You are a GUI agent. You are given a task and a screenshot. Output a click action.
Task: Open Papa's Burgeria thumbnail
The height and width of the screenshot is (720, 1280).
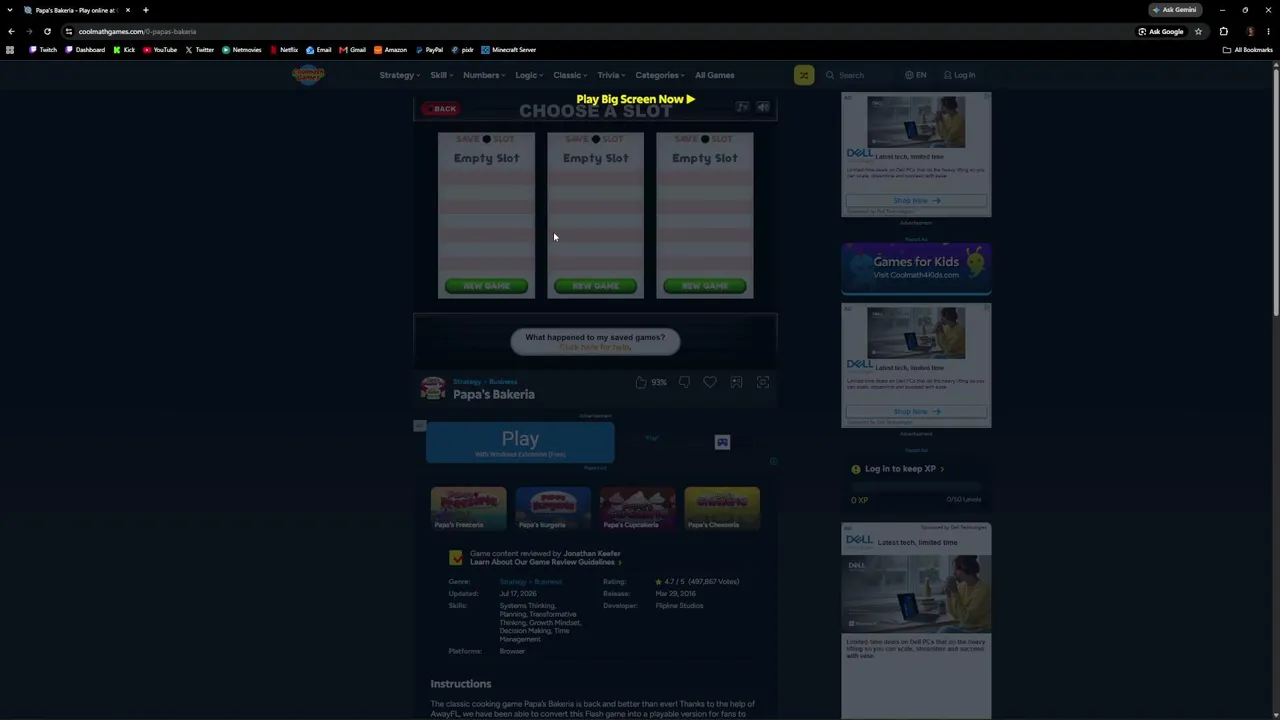[553, 509]
